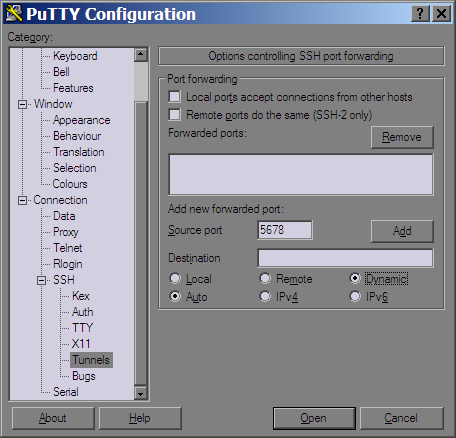
Task: Click the Source port input field
Action: (x=285, y=230)
